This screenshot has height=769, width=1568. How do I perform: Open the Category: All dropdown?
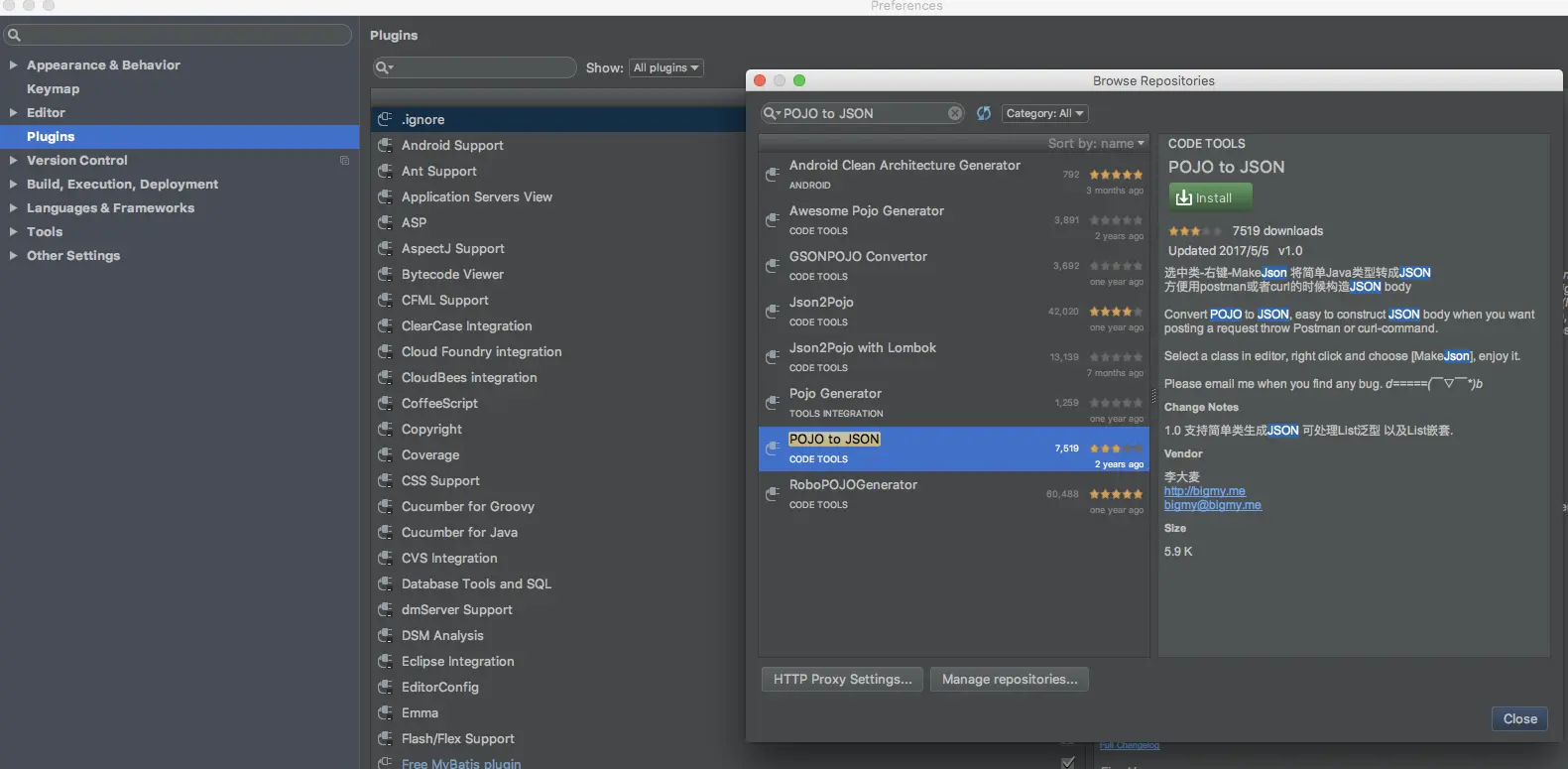pos(1045,113)
